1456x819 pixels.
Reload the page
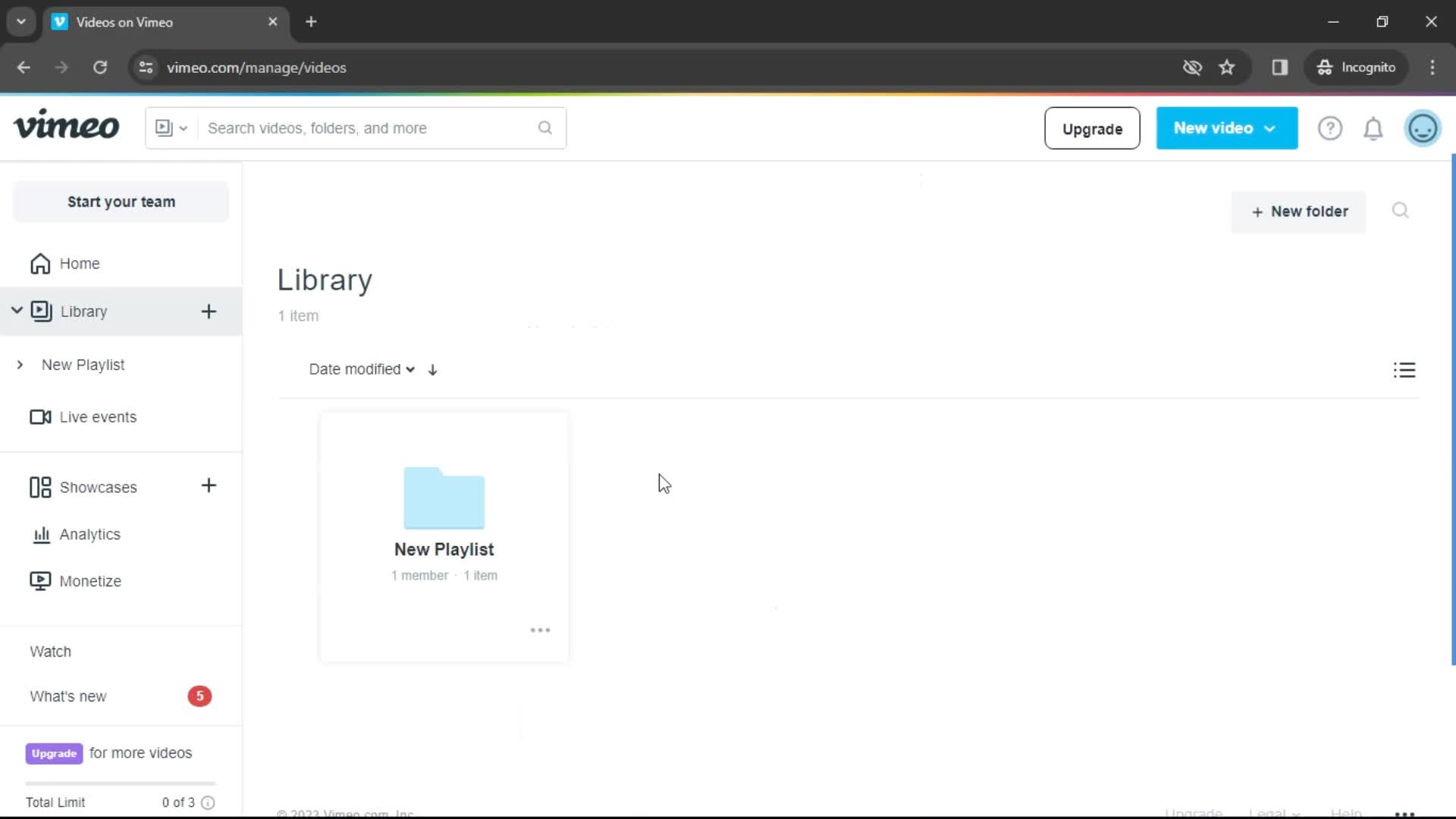(x=100, y=67)
